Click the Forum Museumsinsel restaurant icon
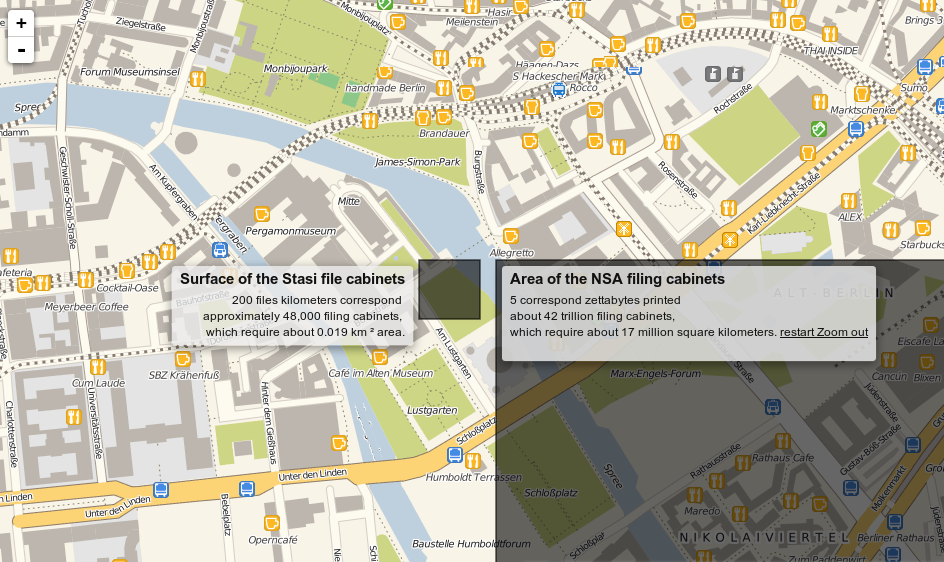 coord(197,78)
